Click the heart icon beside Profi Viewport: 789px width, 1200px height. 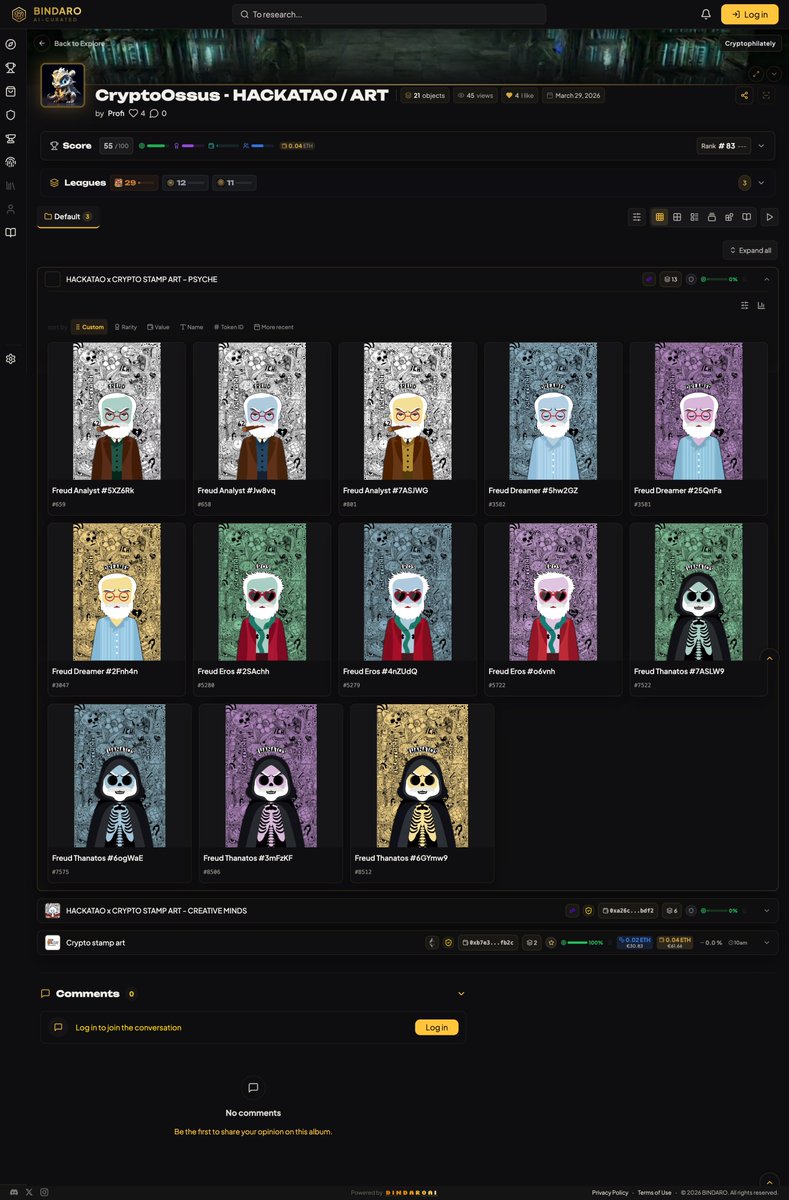133,113
